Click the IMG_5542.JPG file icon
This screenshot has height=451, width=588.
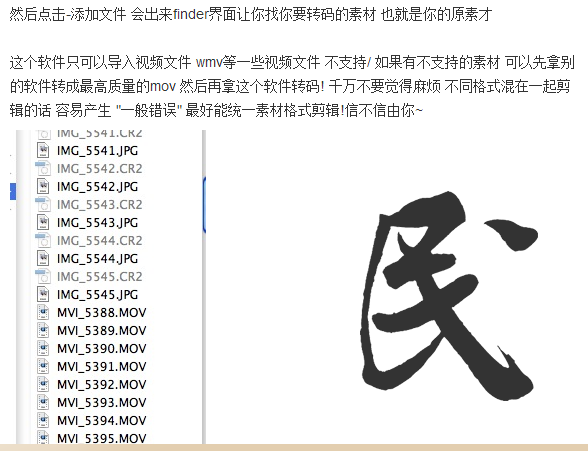pyautogui.click(x=43, y=186)
